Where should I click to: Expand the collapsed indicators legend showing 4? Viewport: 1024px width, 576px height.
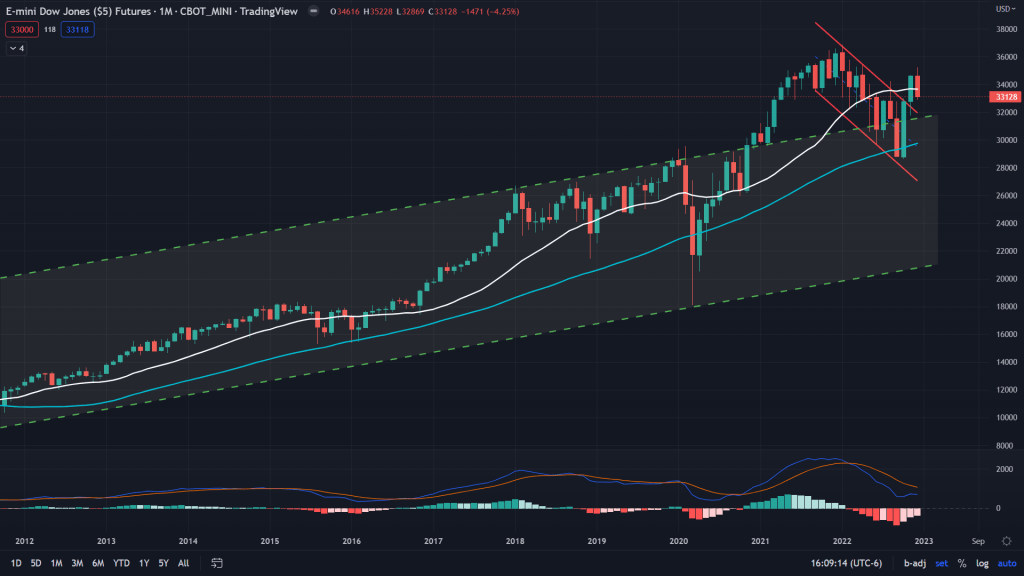[17, 48]
